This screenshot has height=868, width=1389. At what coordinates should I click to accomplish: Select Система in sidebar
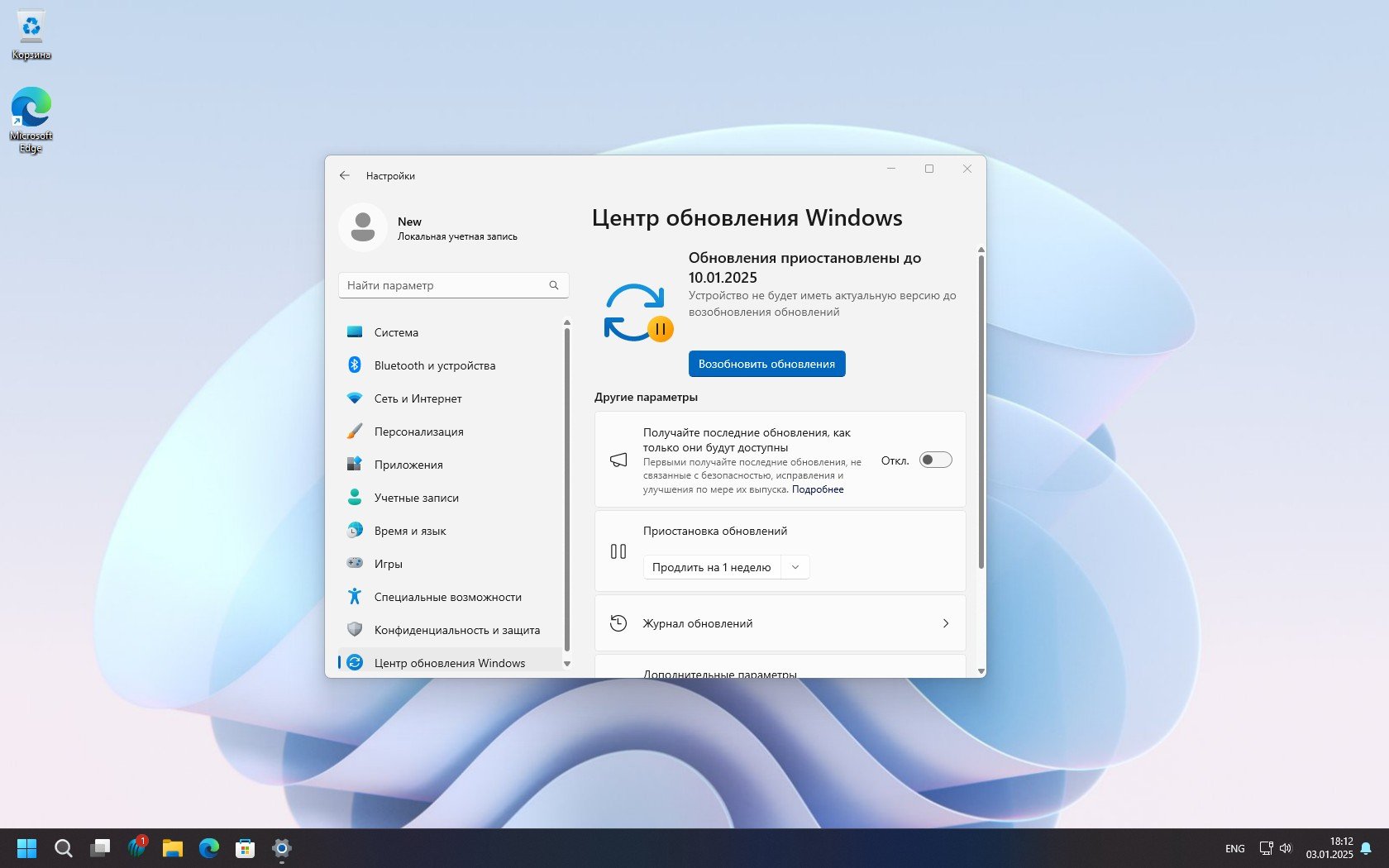pos(396,332)
